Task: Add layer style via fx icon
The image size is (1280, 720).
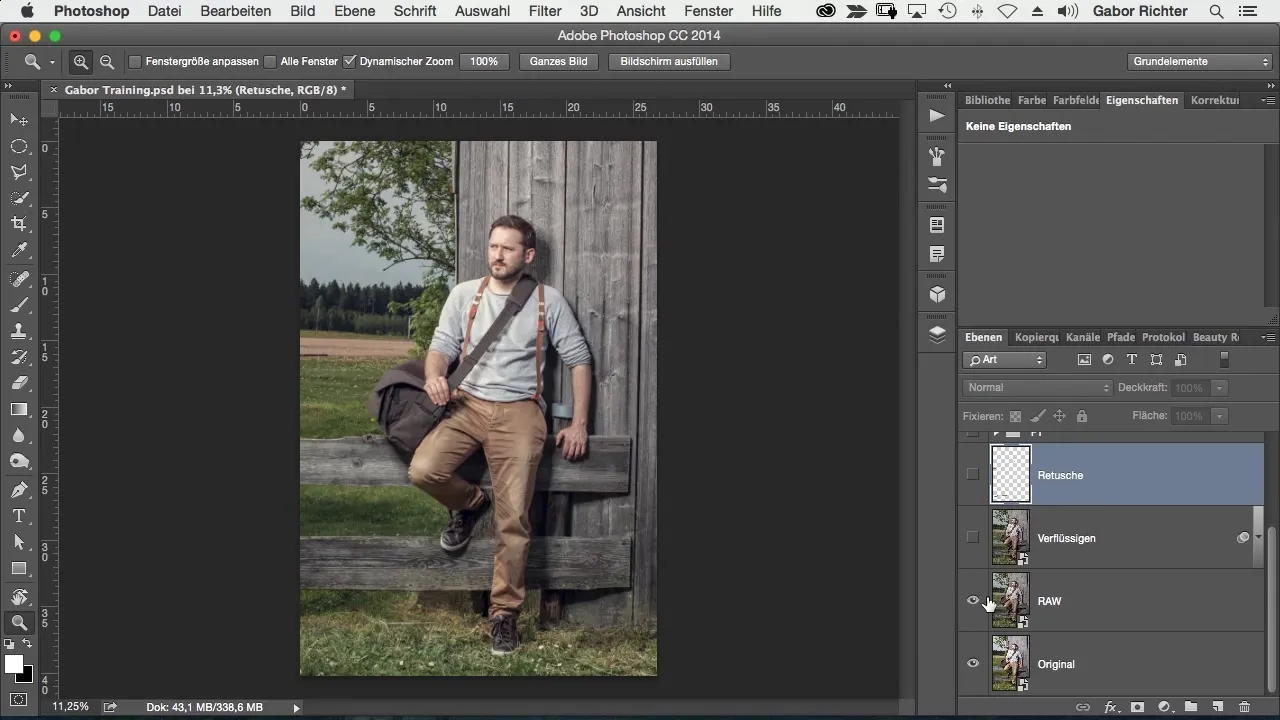Action: click(x=1110, y=707)
